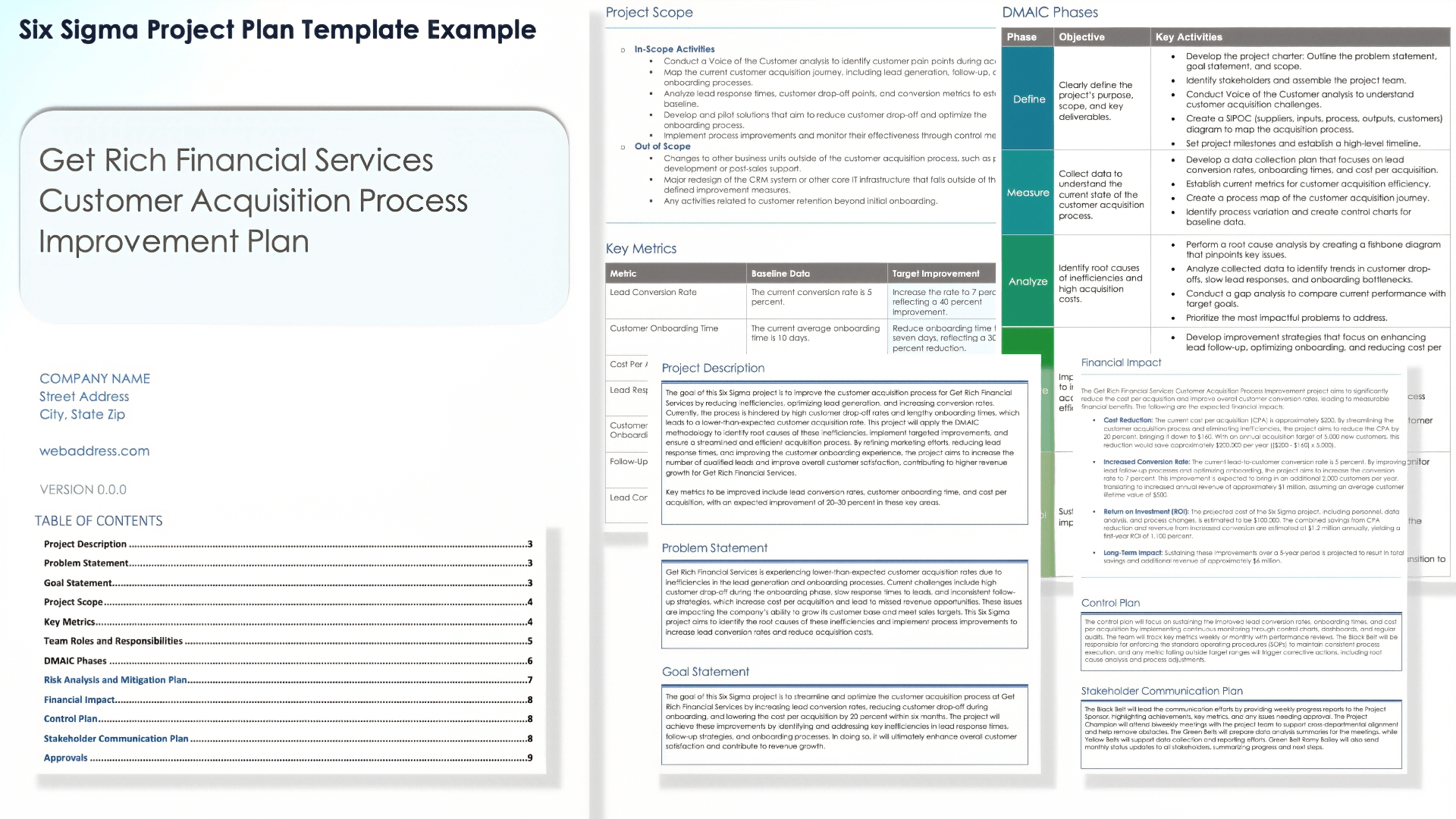
Task: Click the conversion rate baseline data cell
Action: click(x=817, y=300)
